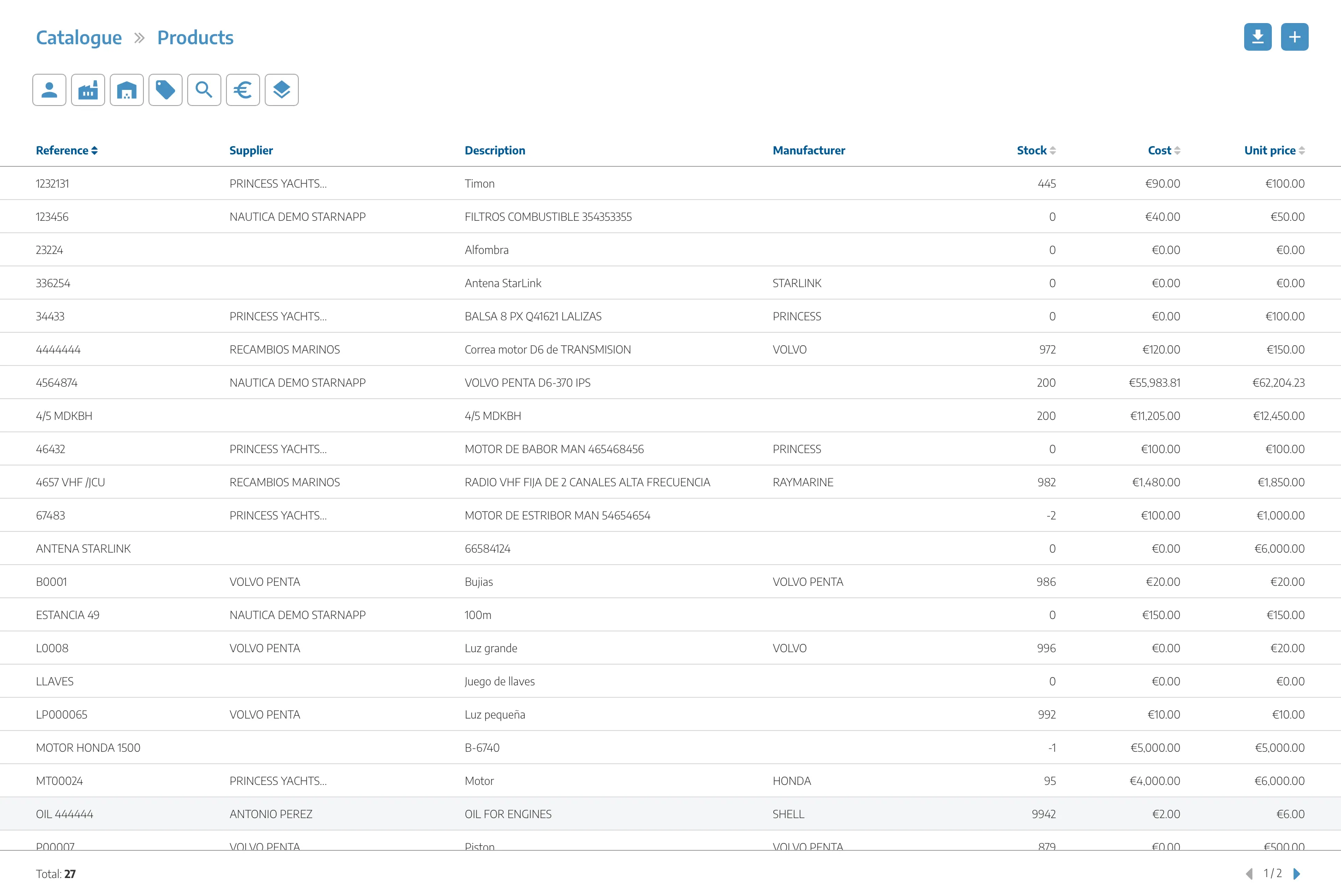
Task: Click the warehouse filter icon
Action: pyautogui.click(x=127, y=90)
